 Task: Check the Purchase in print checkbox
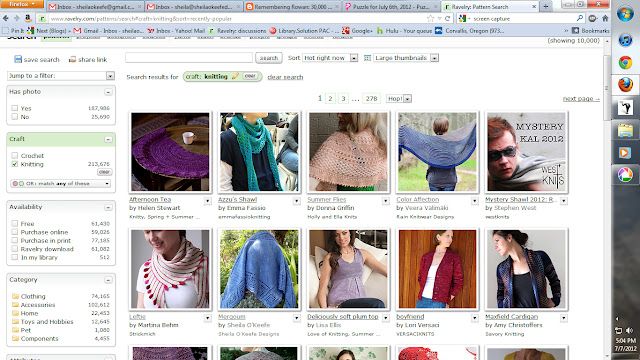(x=15, y=240)
